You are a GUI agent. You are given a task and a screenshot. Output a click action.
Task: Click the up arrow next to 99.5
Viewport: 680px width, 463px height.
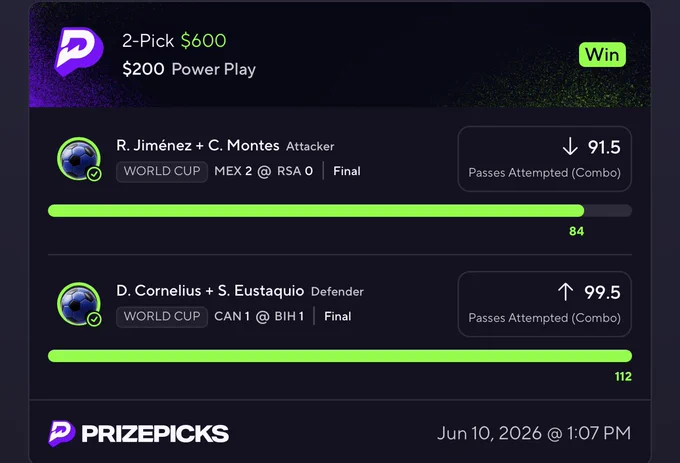(x=566, y=292)
